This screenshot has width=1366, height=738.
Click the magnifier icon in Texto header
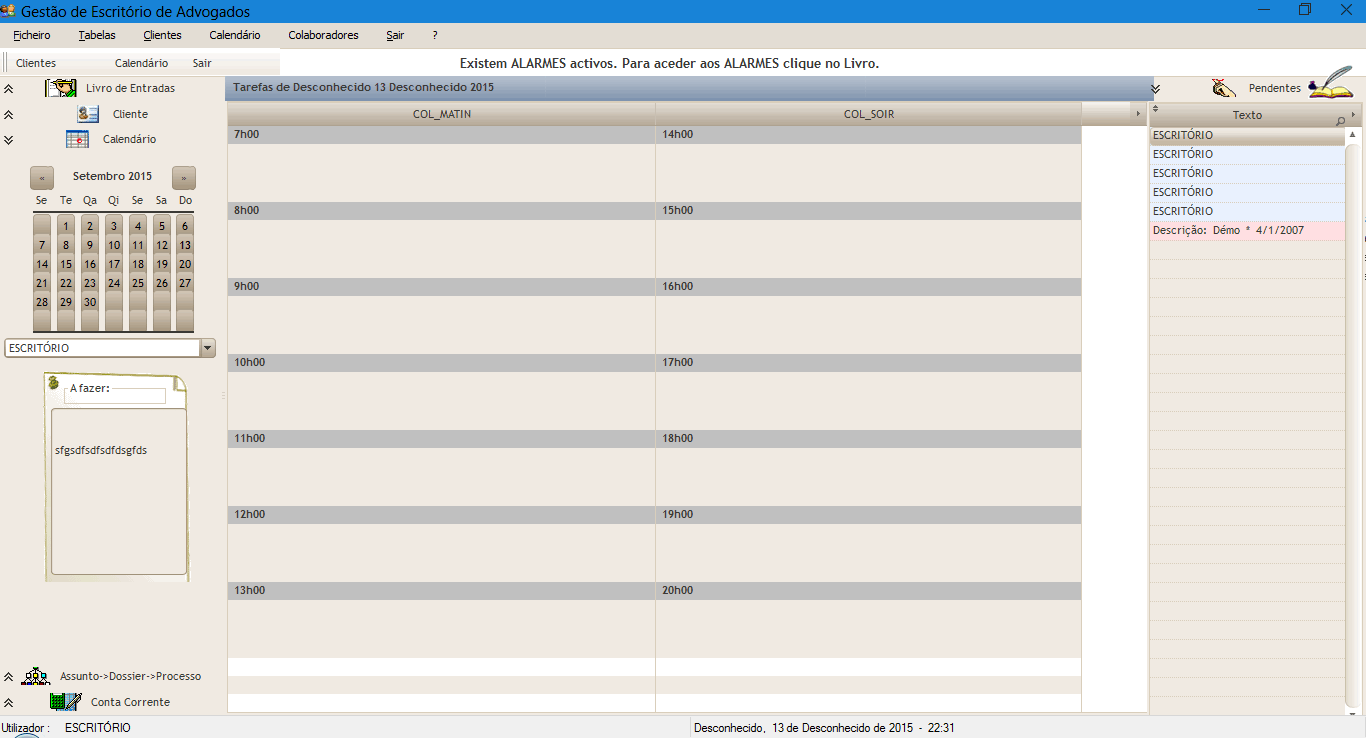[1340, 120]
